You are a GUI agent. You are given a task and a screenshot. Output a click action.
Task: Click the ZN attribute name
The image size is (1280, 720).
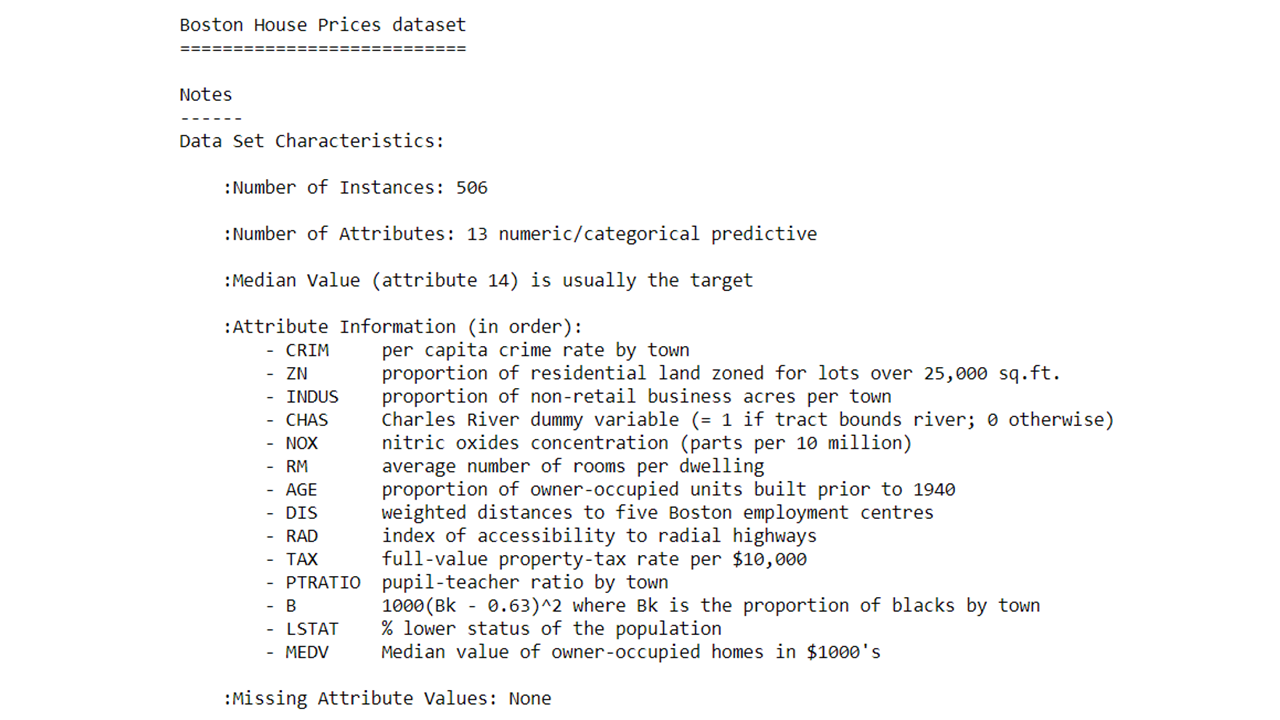[x=297, y=373]
